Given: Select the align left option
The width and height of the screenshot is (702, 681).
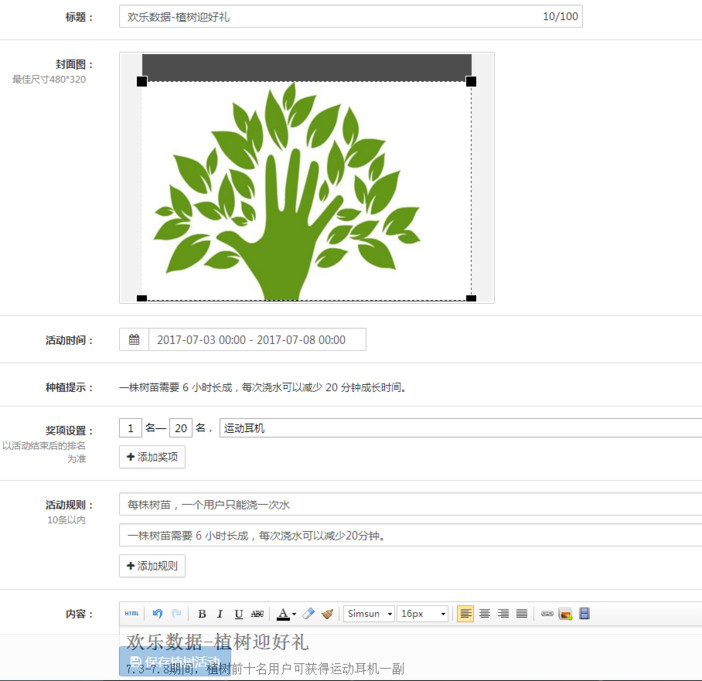Looking at the screenshot, I should point(466,614).
